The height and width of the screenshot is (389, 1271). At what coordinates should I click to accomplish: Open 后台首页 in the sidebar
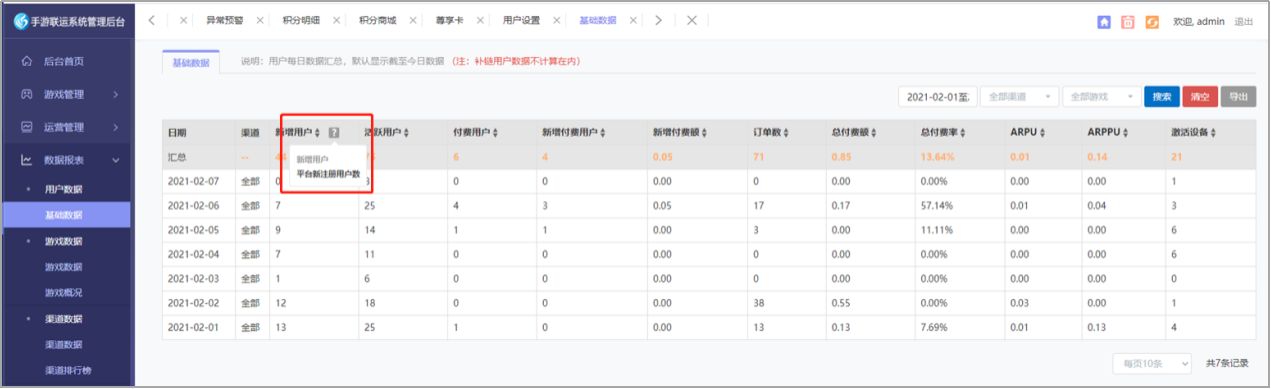pyautogui.click(x=64, y=61)
